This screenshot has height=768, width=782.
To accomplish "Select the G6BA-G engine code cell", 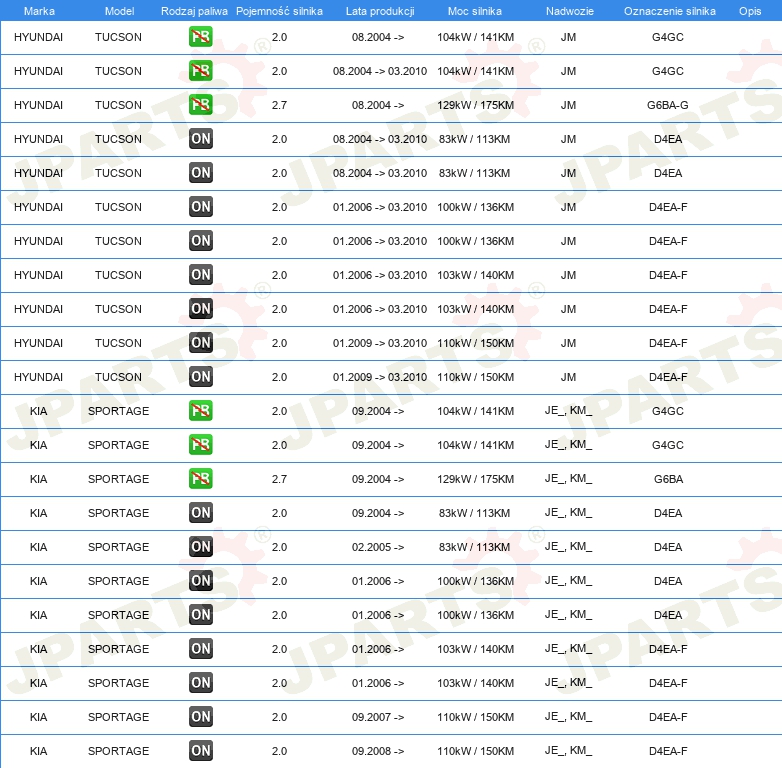I will click(668, 105).
